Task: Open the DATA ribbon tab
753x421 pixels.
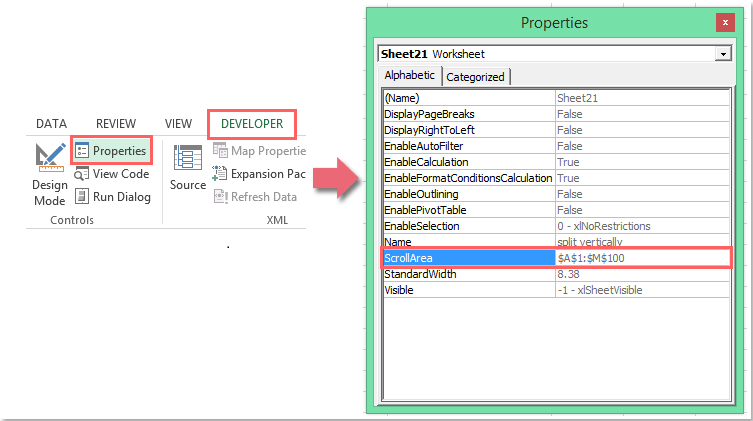Action: [x=51, y=124]
